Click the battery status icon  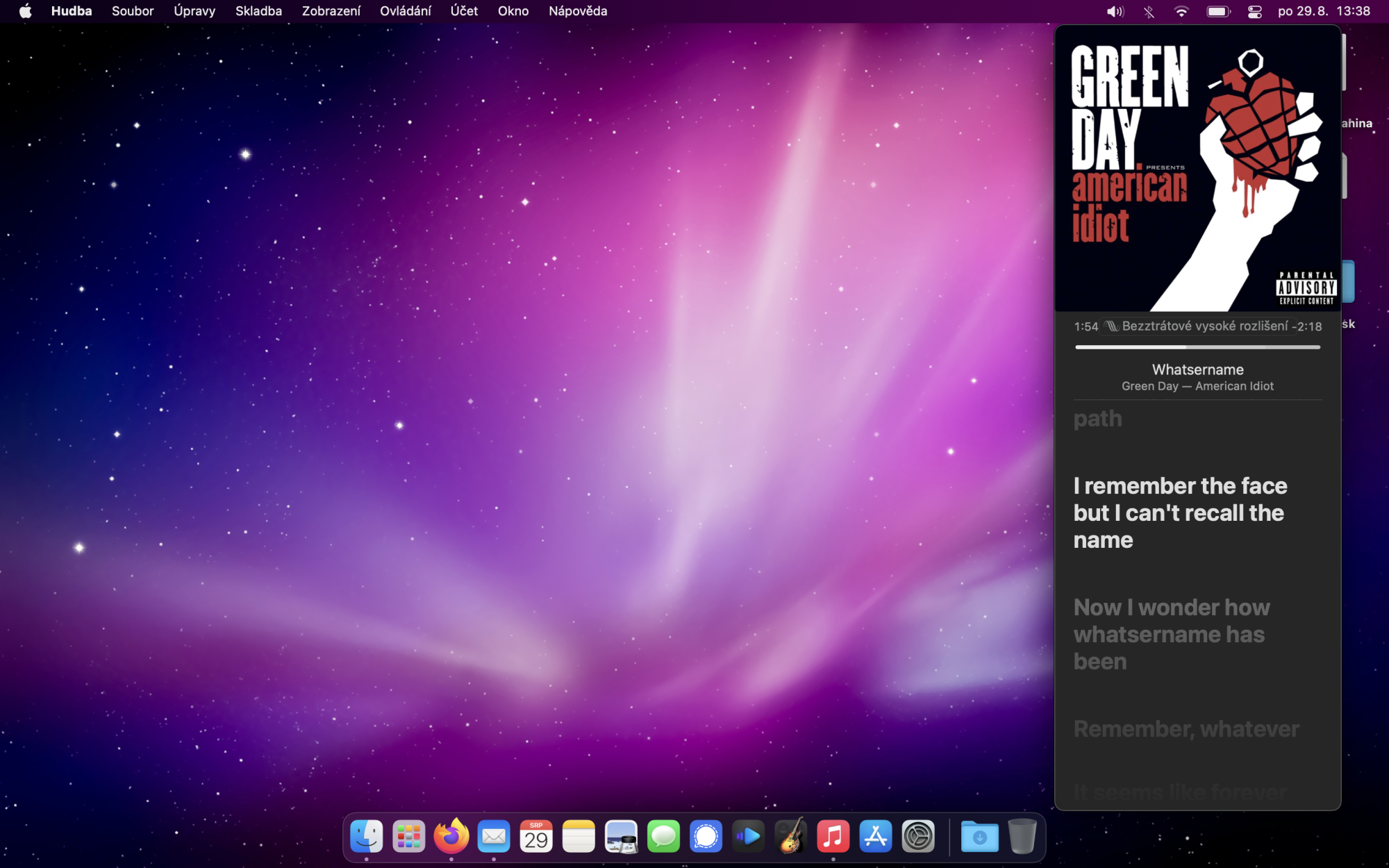click(1219, 11)
